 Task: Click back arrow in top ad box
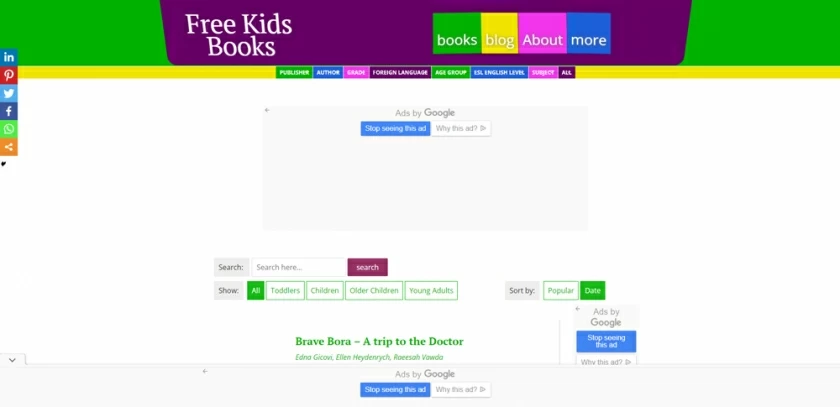pos(267,110)
